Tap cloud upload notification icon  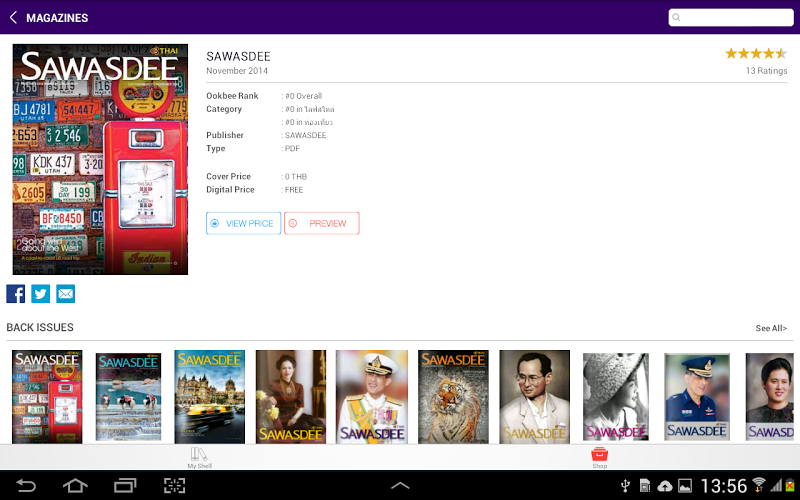(664, 486)
